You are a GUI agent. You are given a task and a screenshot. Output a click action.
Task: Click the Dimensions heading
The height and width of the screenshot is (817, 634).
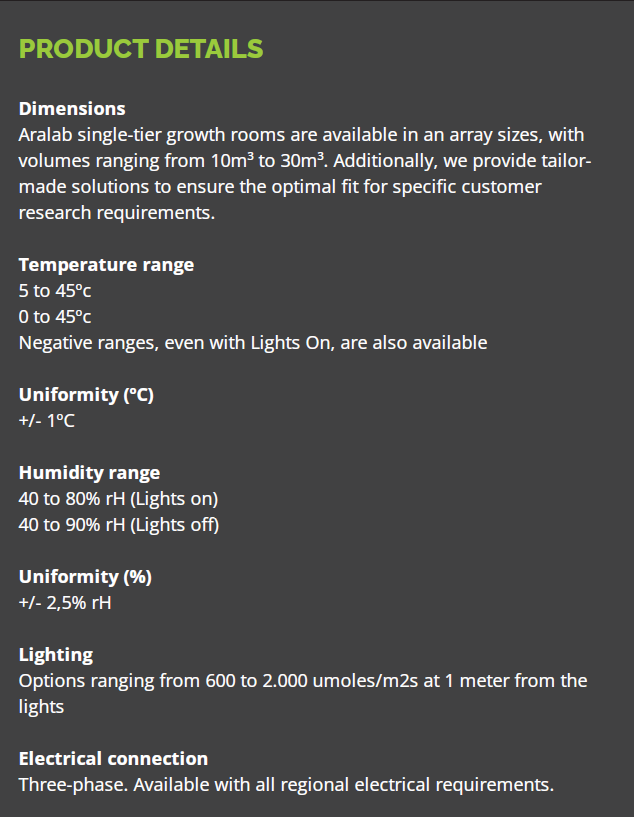pyautogui.click(x=72, y=109)
